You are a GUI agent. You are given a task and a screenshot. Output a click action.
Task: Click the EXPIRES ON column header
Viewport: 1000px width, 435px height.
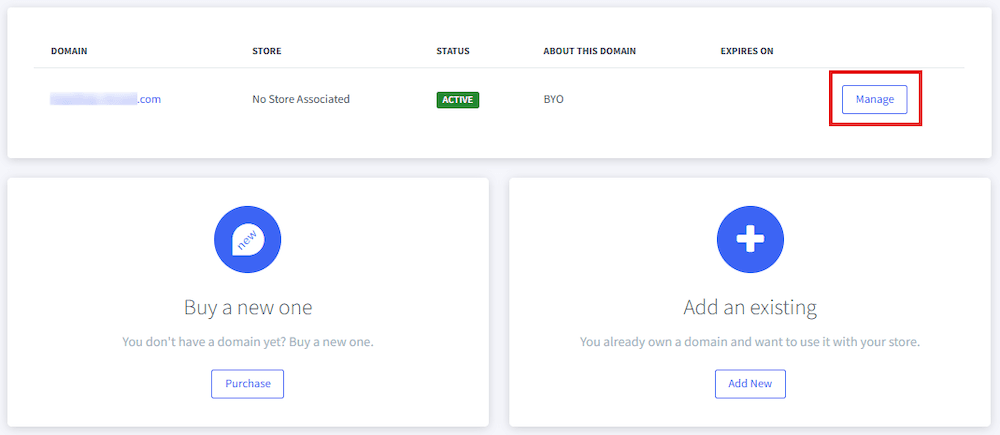[x=747, y=51]
